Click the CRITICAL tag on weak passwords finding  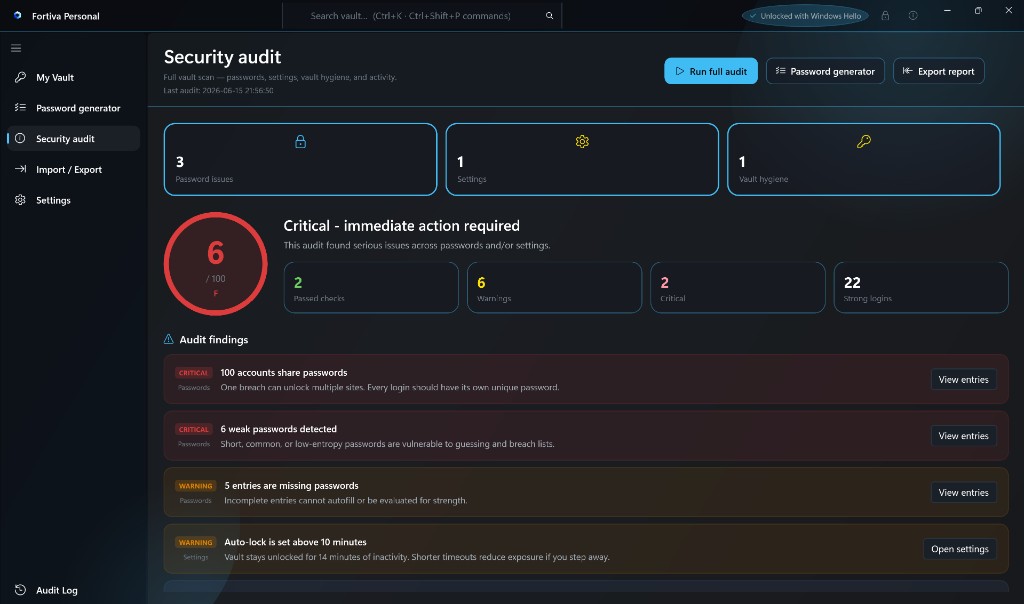193,429
